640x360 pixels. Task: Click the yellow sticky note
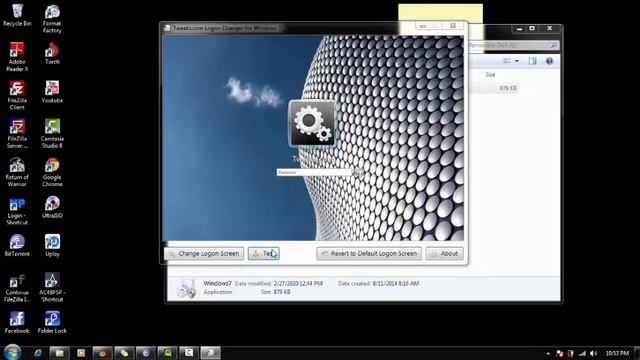click(440, 13)
